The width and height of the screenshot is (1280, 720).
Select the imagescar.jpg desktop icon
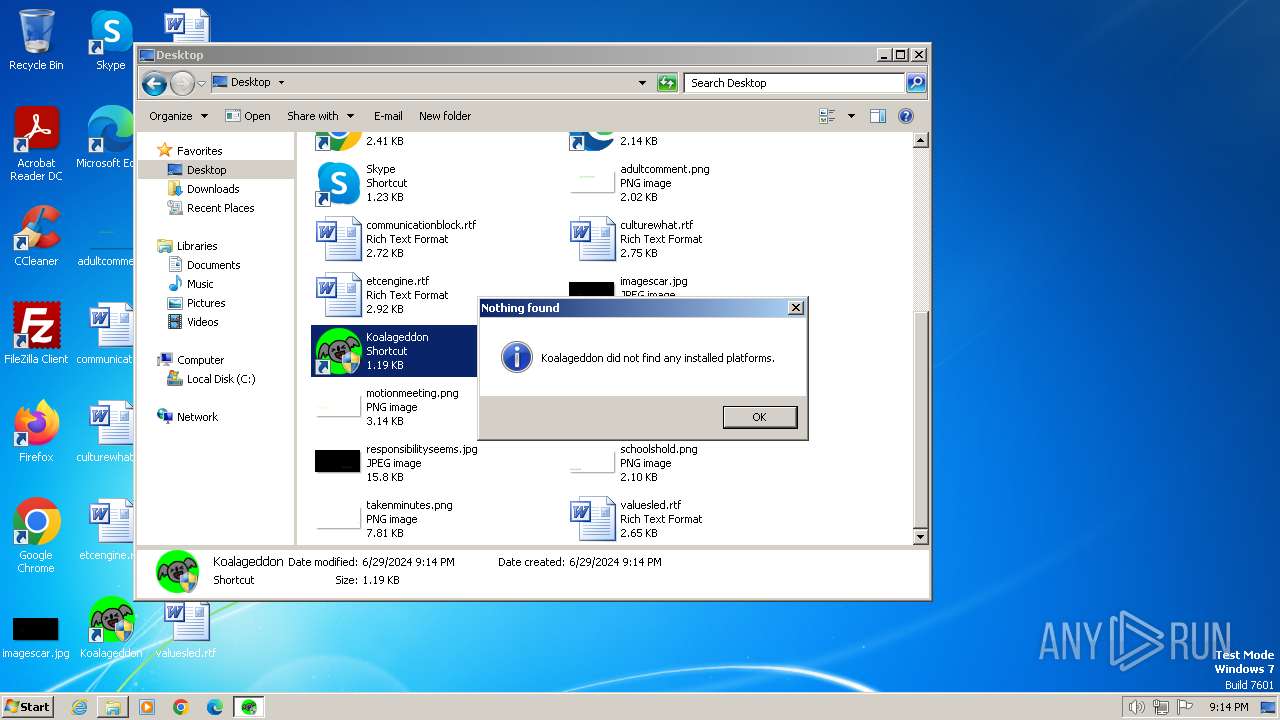click(x=36, y=635)
